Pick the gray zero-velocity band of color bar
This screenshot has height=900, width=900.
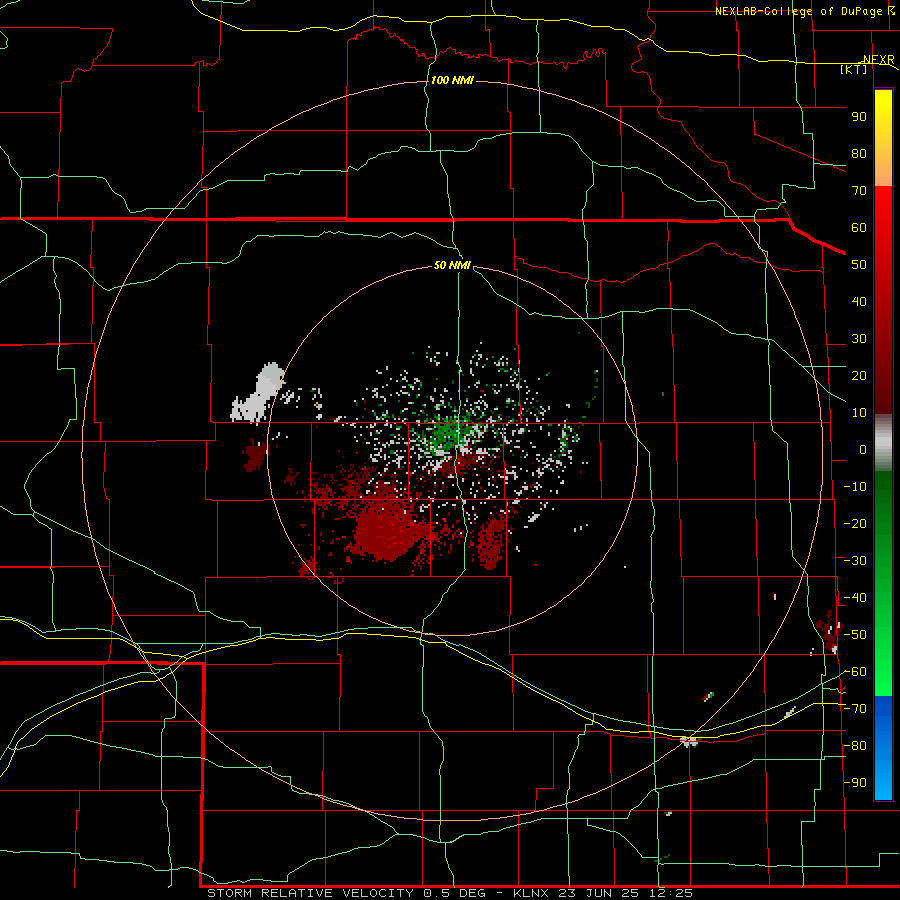pos(883,442)
